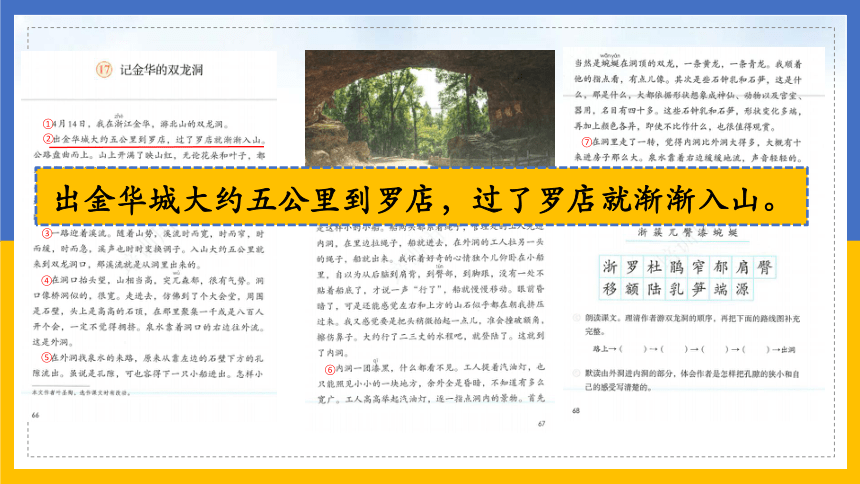Click the route diagram line starting 路上→
This screenshot has height=484, width=860.
pyautogui.click(x=694, y=349)
